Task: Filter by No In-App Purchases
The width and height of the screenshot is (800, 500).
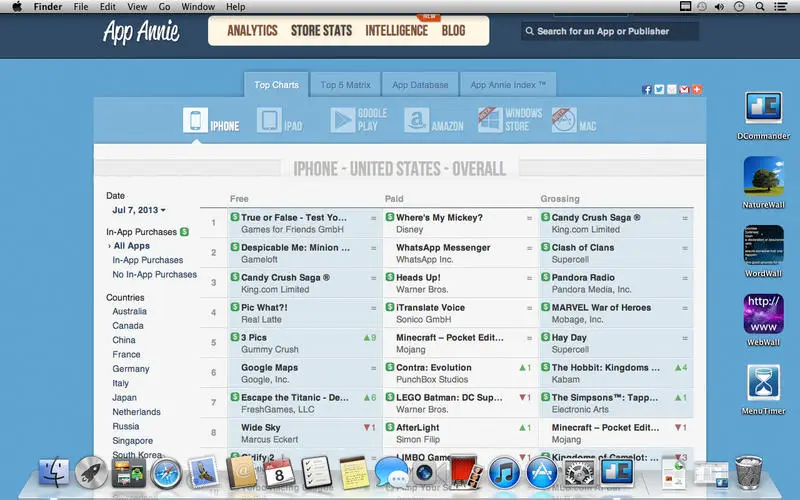Action: [155, 274]
